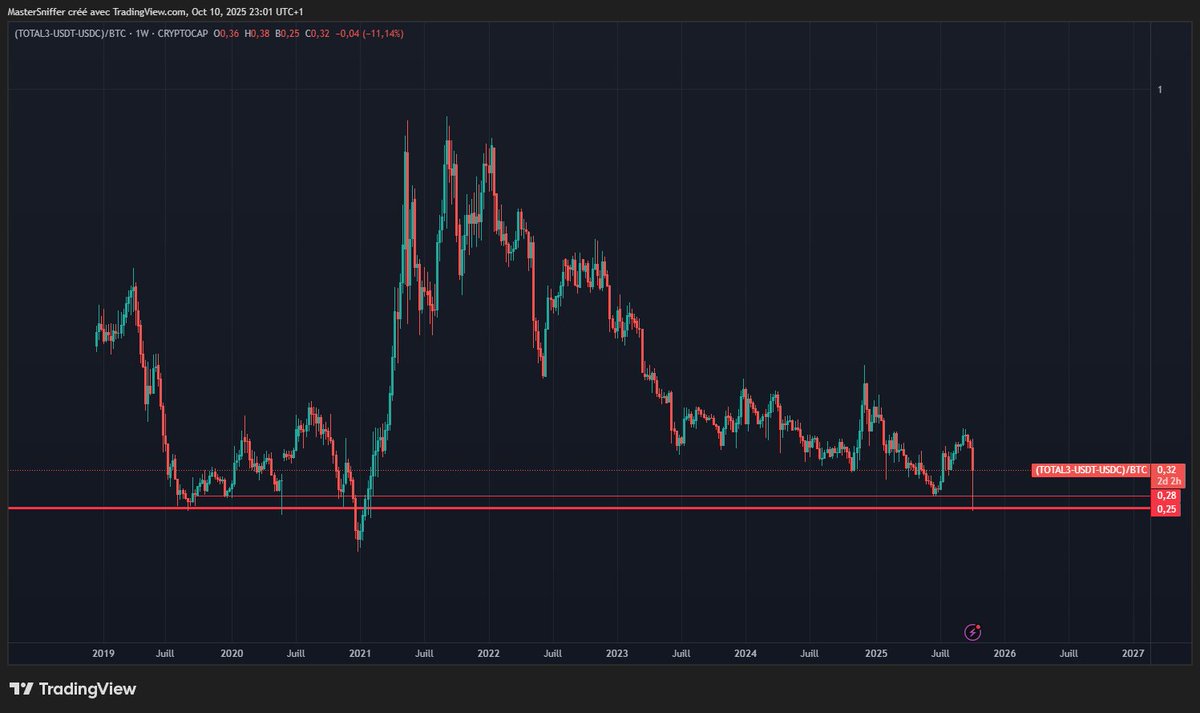Click the close value C0,32
The image size is (1200, 713).
coord(318,33)
